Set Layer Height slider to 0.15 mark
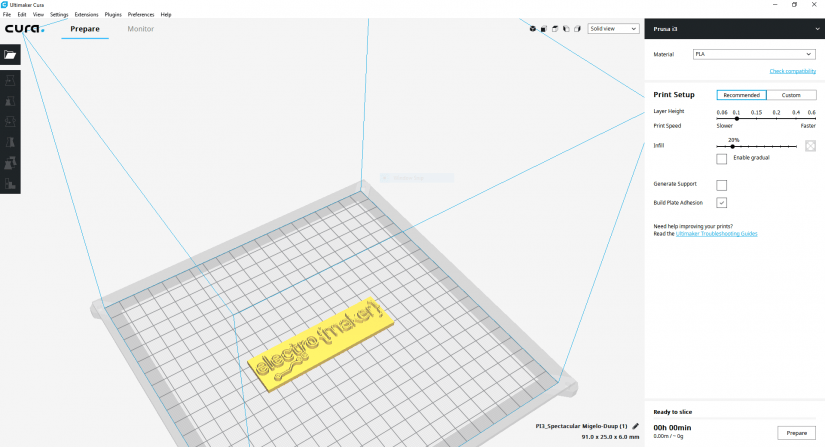 pos(757,119)
